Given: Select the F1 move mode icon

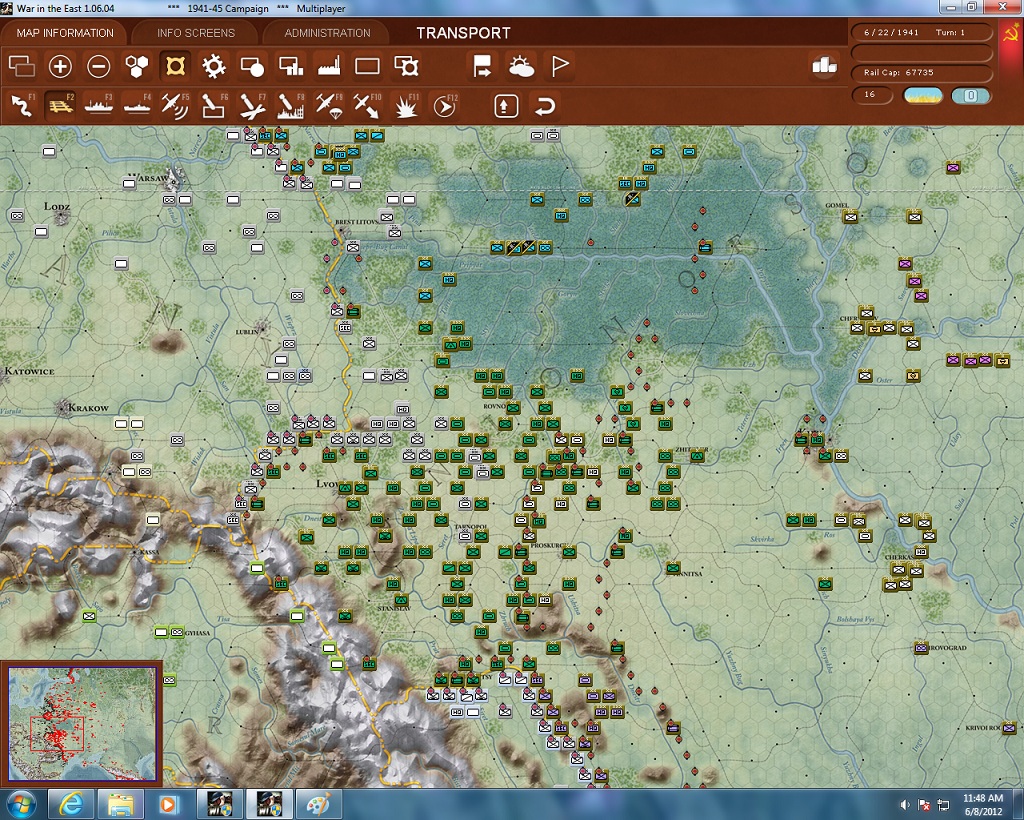Looking at the screenshot, I should [22, 106].
